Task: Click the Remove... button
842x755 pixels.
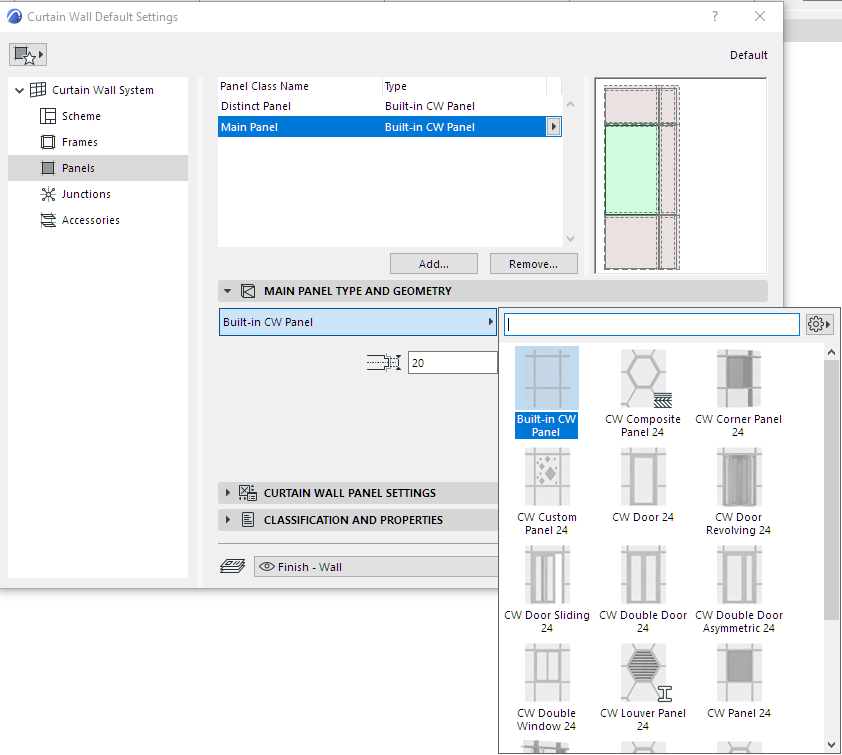Action: coord(533,264)
